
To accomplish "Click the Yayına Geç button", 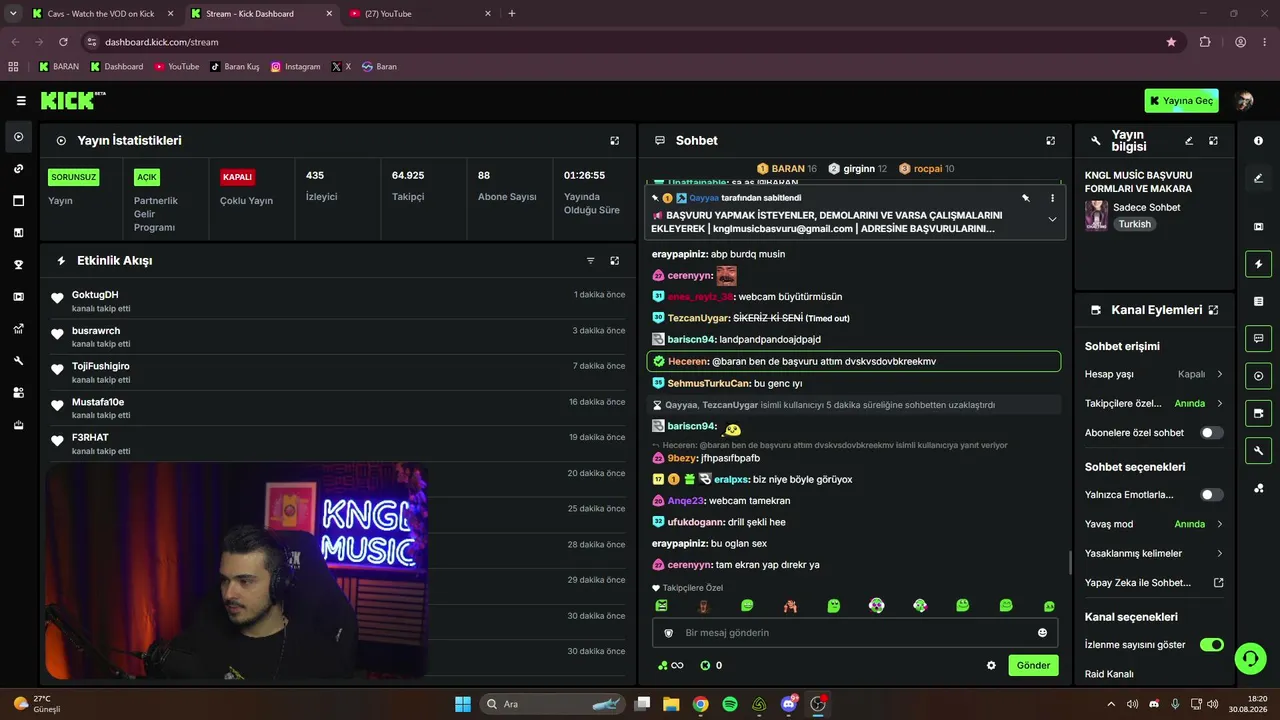I will click(1182, 101).
